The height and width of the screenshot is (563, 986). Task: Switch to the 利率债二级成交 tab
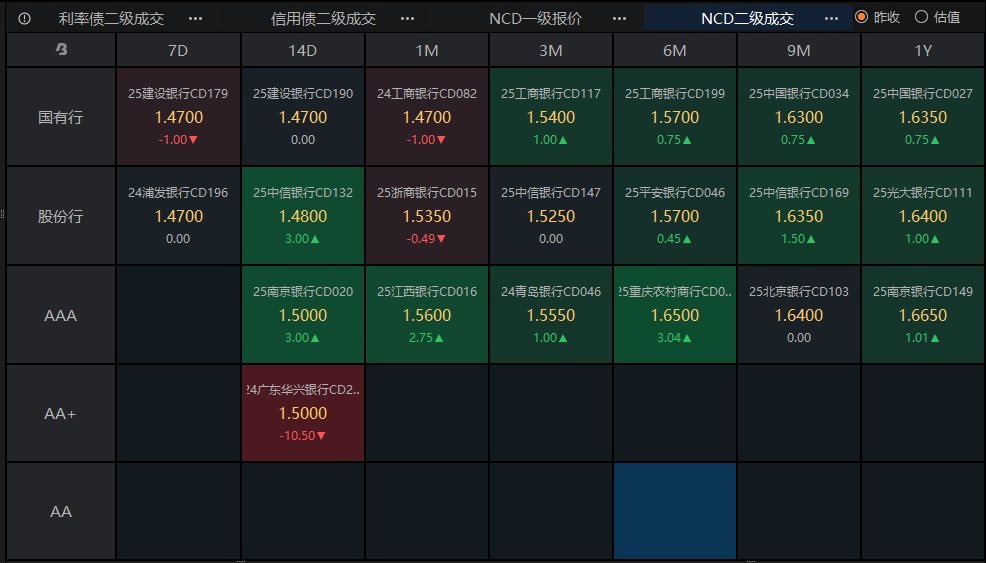click(x=111, y=18)
